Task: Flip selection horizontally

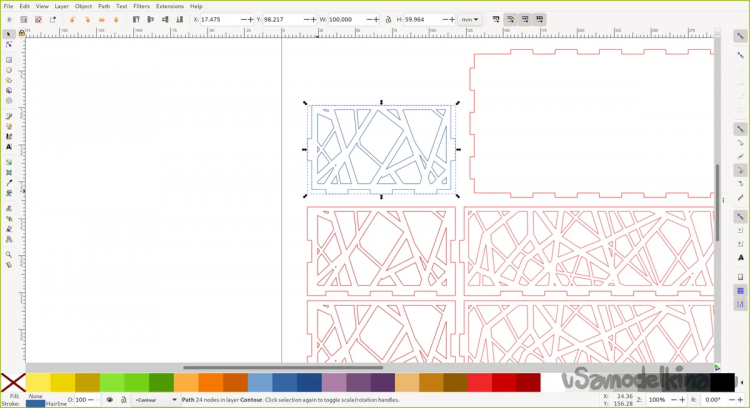Action: click(101, 19)
